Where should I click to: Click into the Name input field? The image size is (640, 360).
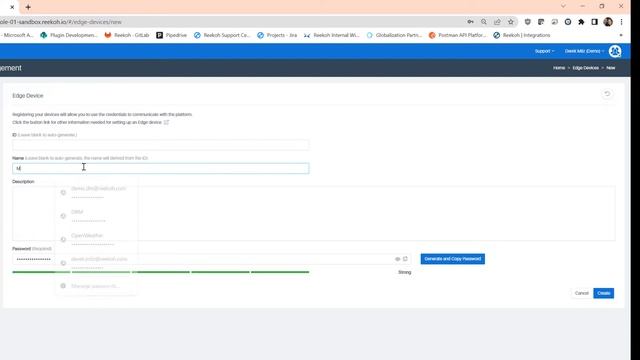(160, 168)
